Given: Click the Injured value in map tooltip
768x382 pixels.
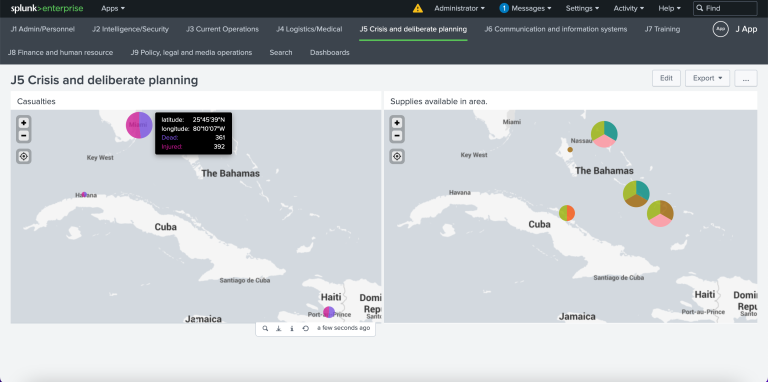Looking at the screenshot, I should 219,146.
